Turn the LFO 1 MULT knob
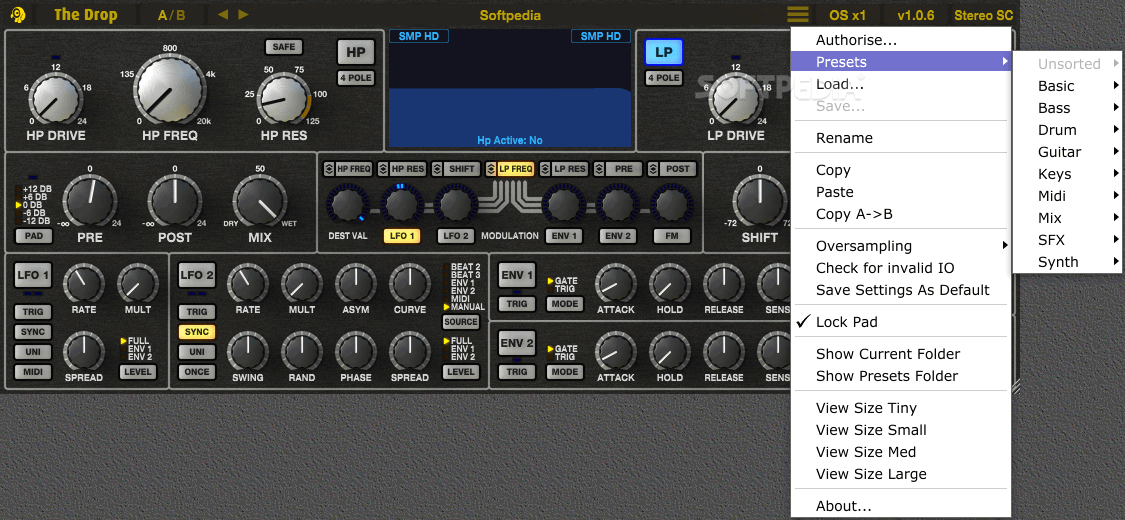 coord(138,283)
